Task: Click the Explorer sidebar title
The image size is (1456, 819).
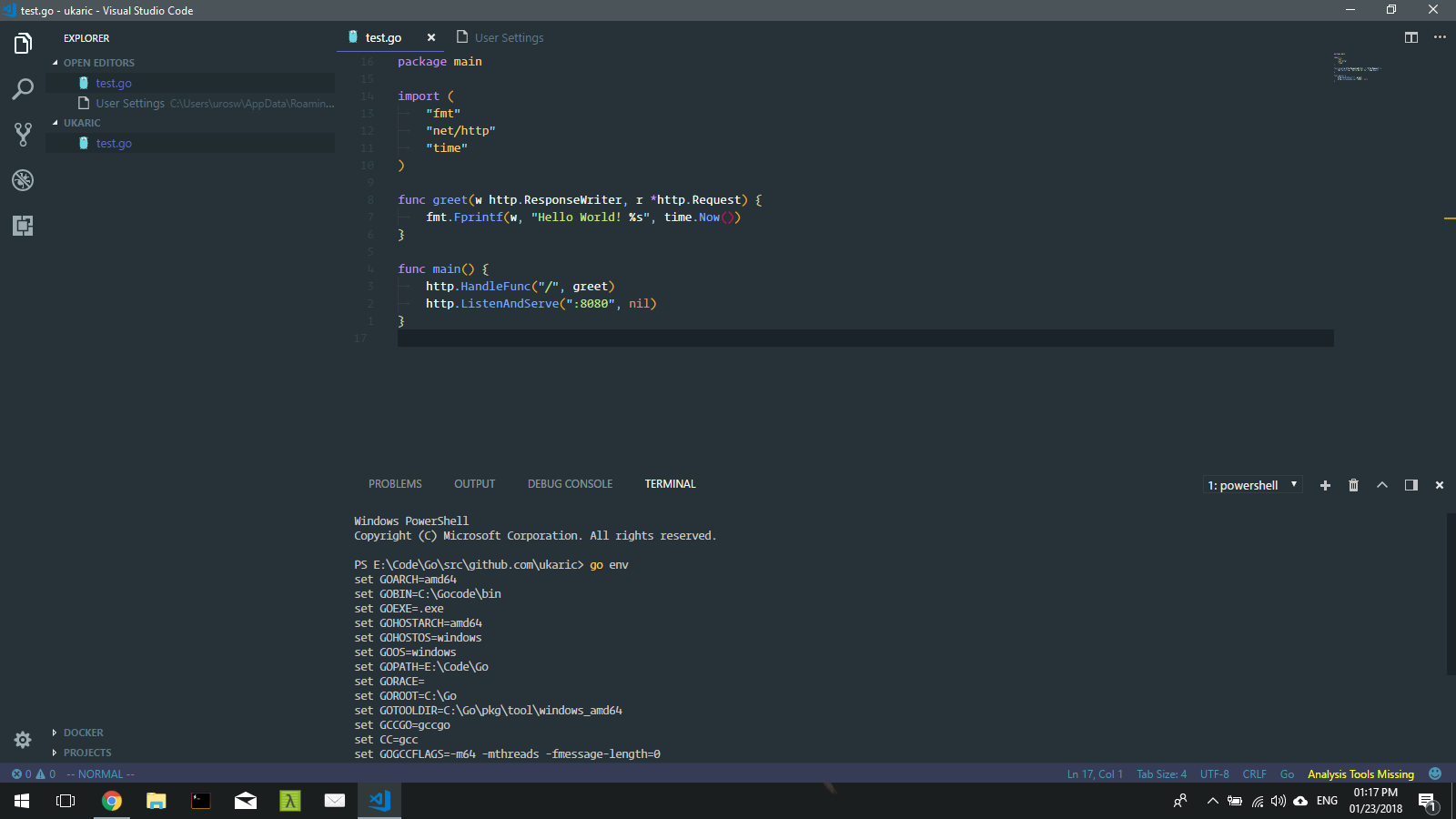Action: [x=86, y=38]
